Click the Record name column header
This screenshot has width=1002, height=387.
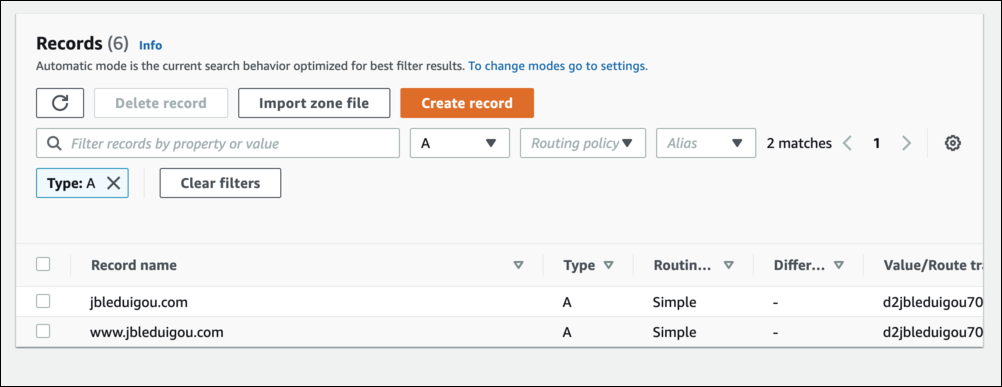pyautogui.click(x=134, y=265)
